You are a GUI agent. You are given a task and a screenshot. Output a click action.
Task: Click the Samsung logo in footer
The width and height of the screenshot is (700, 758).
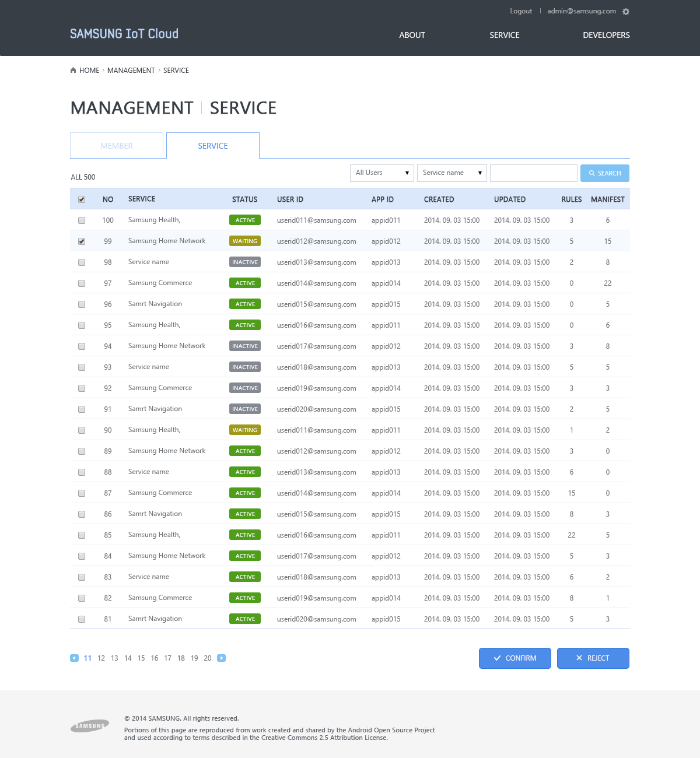pyautogui.click(x=90, y=726)
